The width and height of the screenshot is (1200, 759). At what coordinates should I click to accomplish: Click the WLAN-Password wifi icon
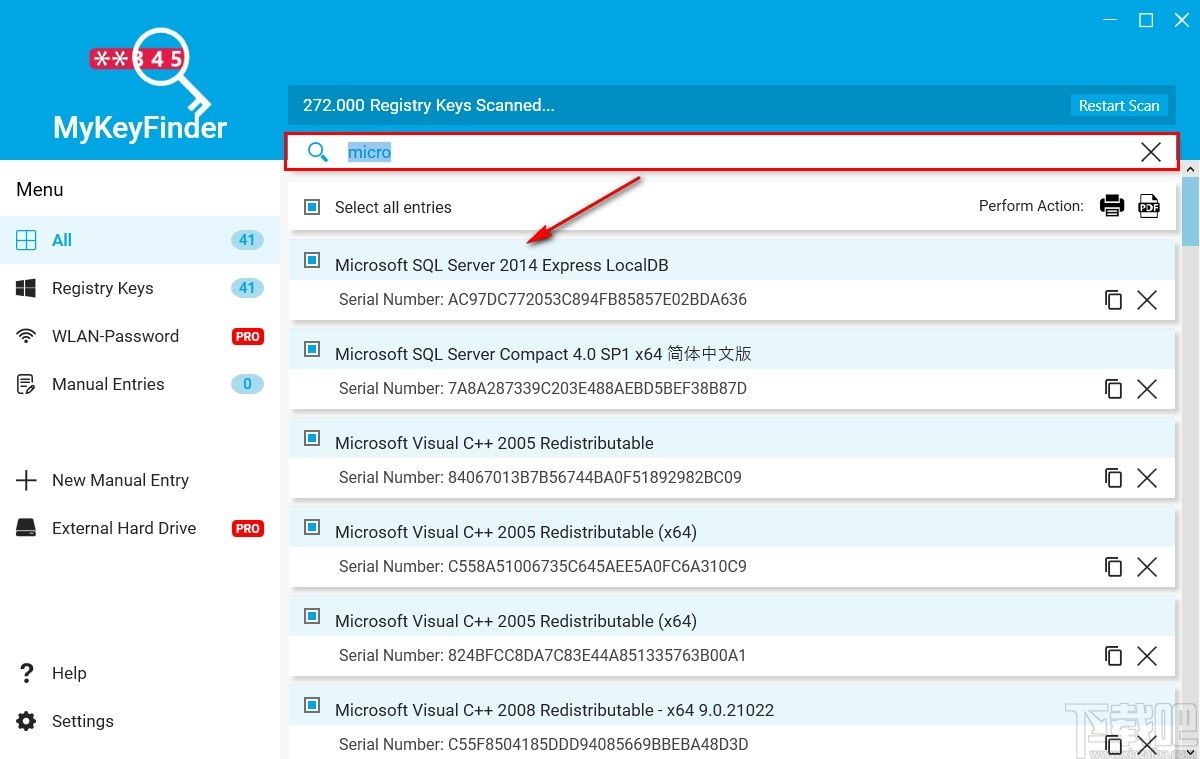tap(27, 336)
